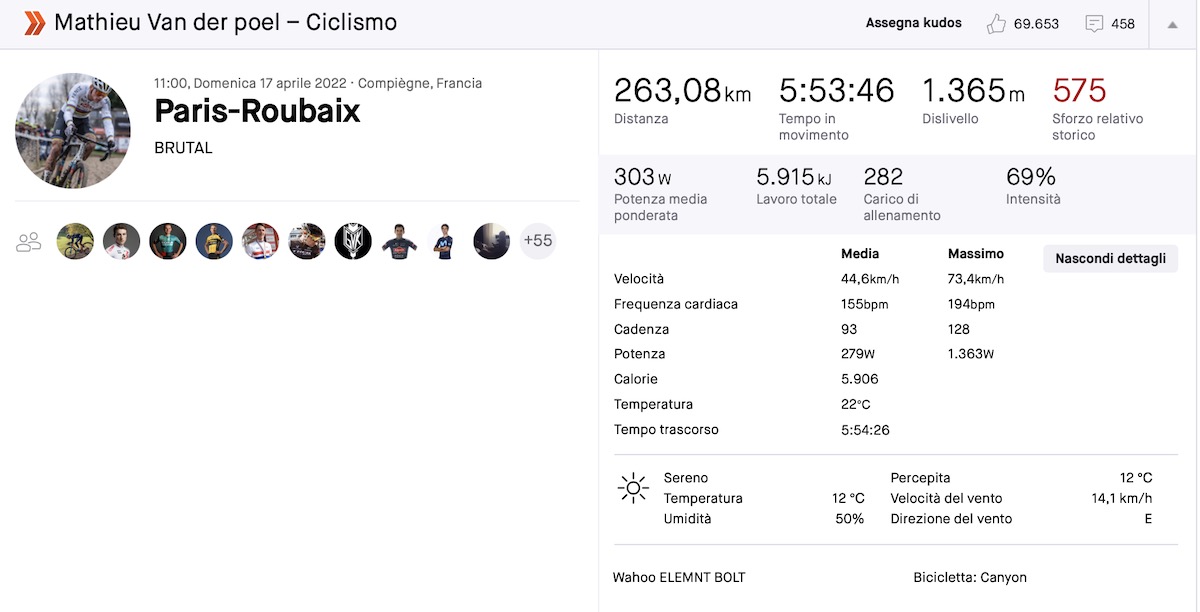Viewport: 1200px width, 612px height.
Task: Click the Wahoo ELEMNT BOLT device text
Action: 679,577
